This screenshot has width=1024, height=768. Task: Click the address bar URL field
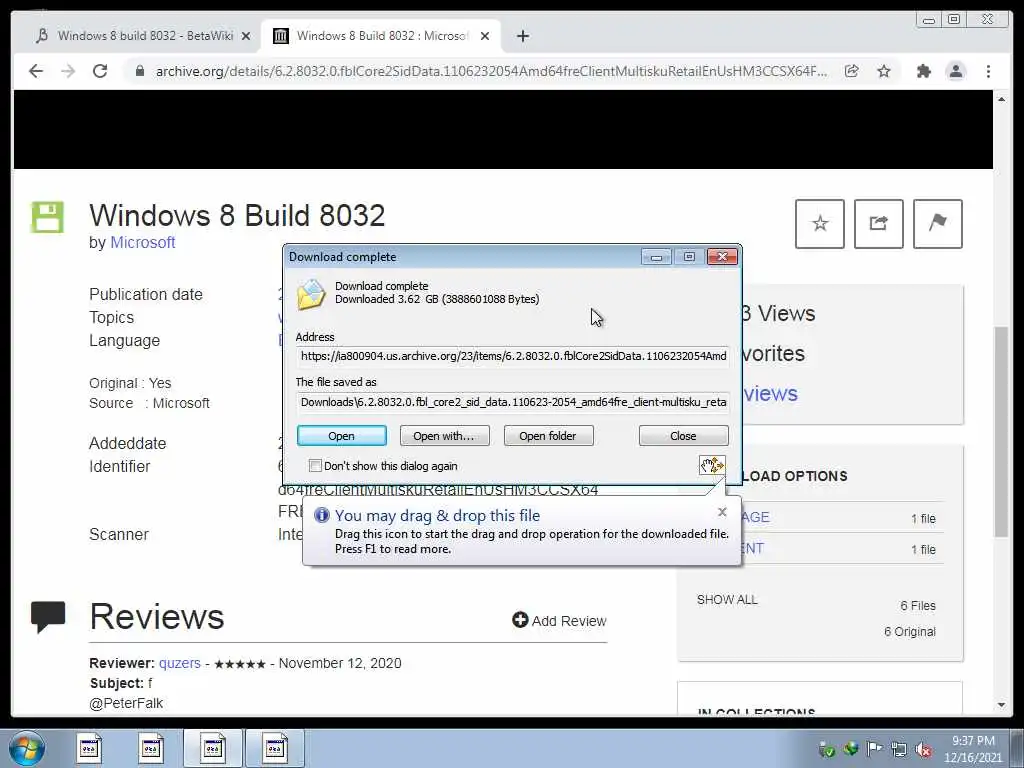pyautogui.click(x=491, y=71)
